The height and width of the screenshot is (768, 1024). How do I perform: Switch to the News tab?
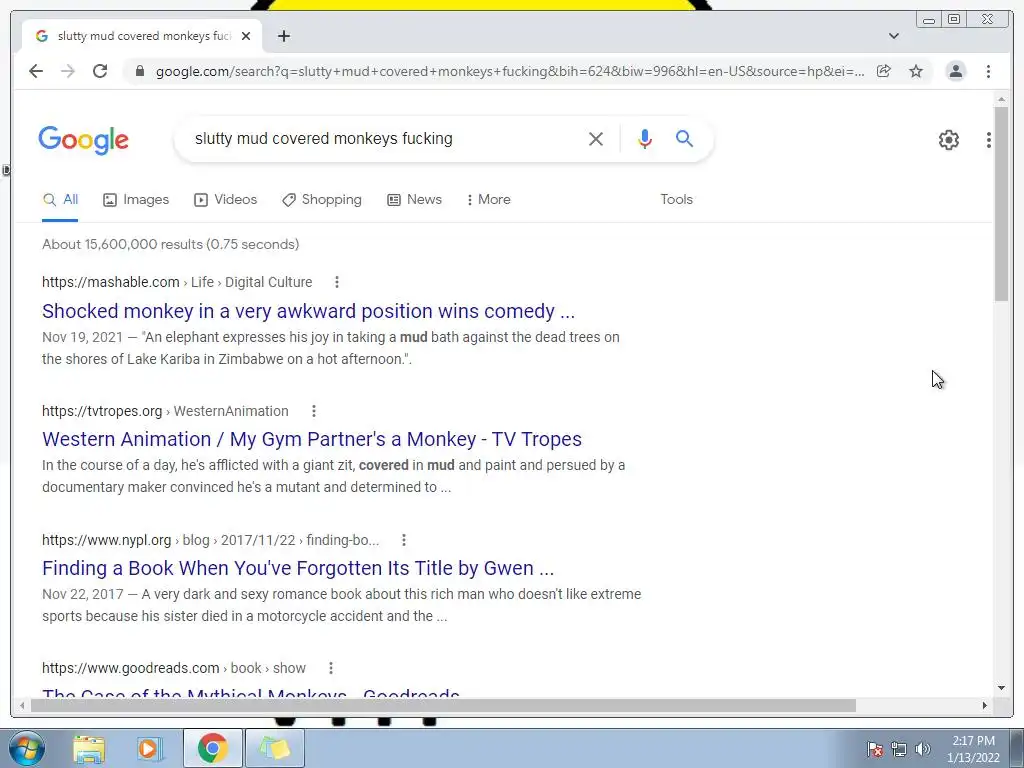(x=414, y=199)
